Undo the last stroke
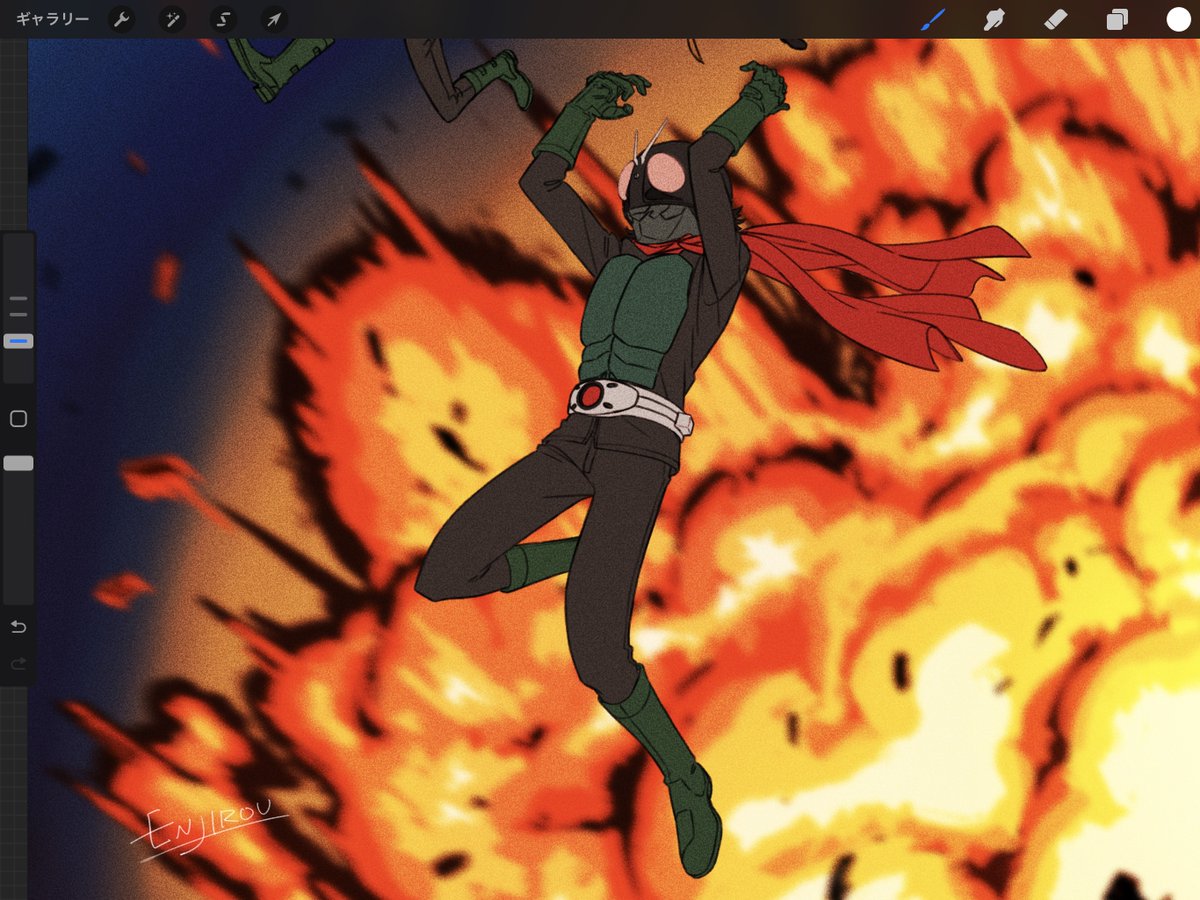Screen dimensions: 1200x900 [x=18, y=627]
